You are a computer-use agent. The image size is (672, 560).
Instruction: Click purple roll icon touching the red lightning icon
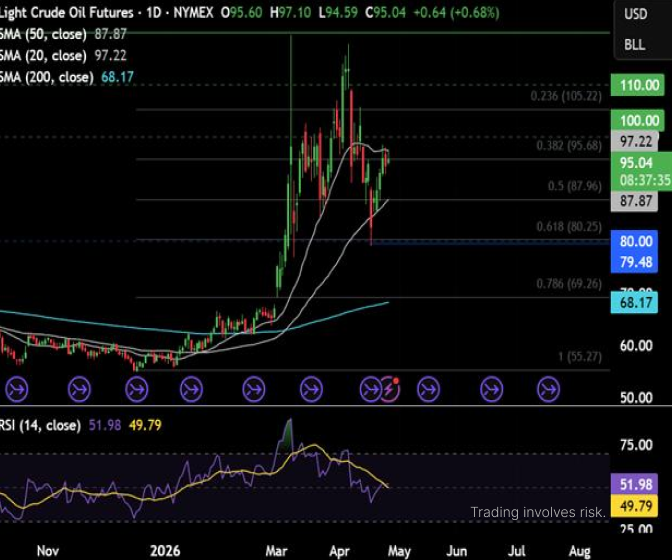pos(370,389)
